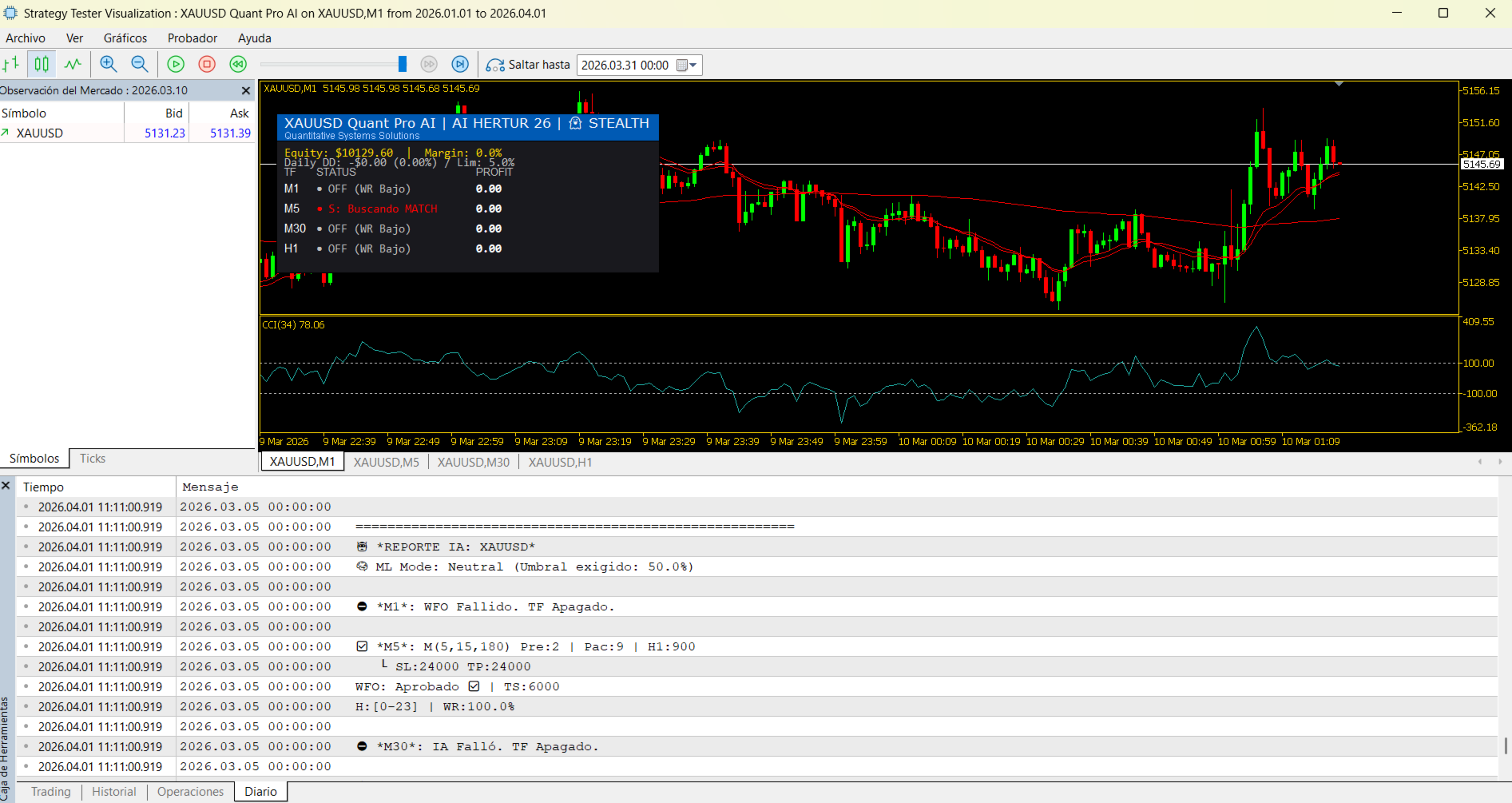
Task: Click the Ask column header
Action: coord(222,113)
